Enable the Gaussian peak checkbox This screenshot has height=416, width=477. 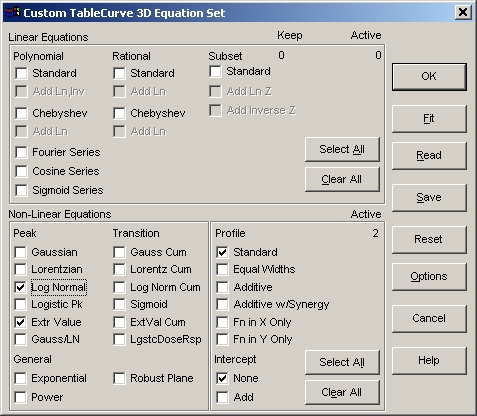pos(21,252)
